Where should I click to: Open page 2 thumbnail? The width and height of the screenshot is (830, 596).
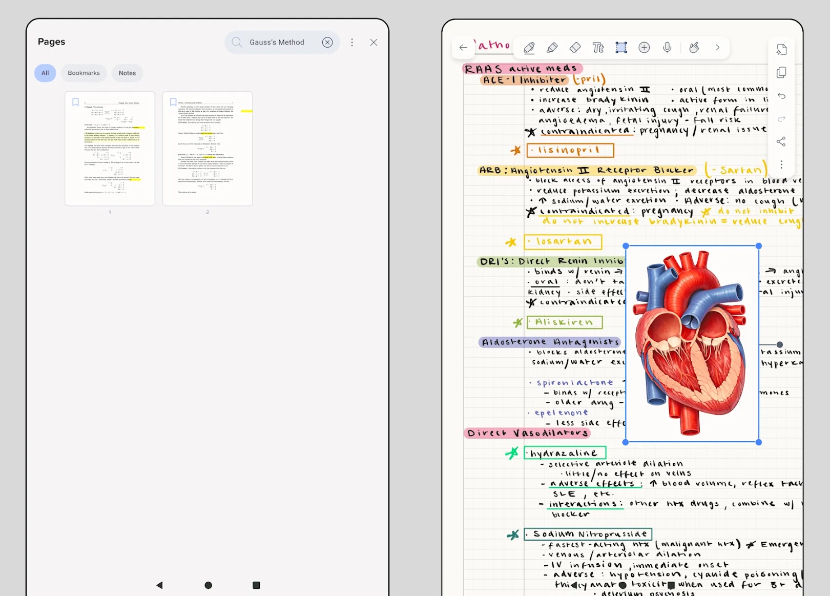coord(208,148)
